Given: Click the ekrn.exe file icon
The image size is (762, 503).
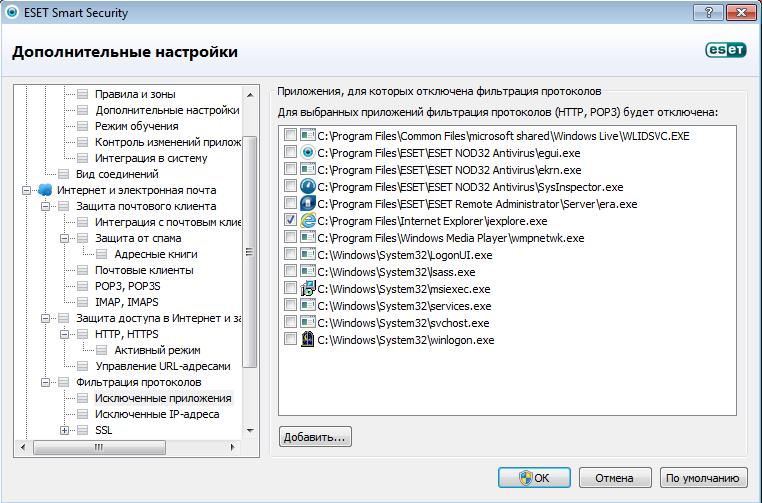Looking at the screenshot, I should pos(308,170).
